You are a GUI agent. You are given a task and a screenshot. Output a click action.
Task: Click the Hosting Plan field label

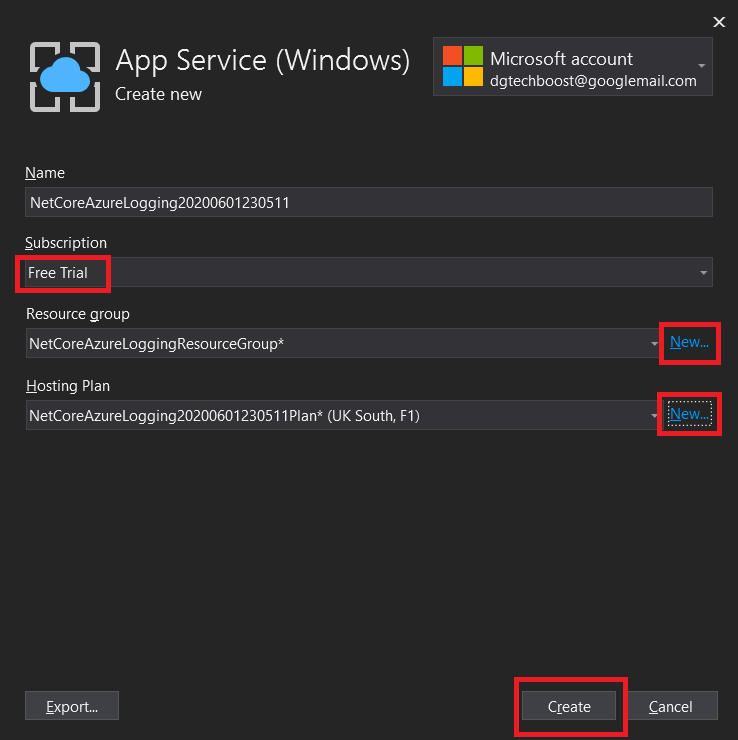tap(67, 385)
